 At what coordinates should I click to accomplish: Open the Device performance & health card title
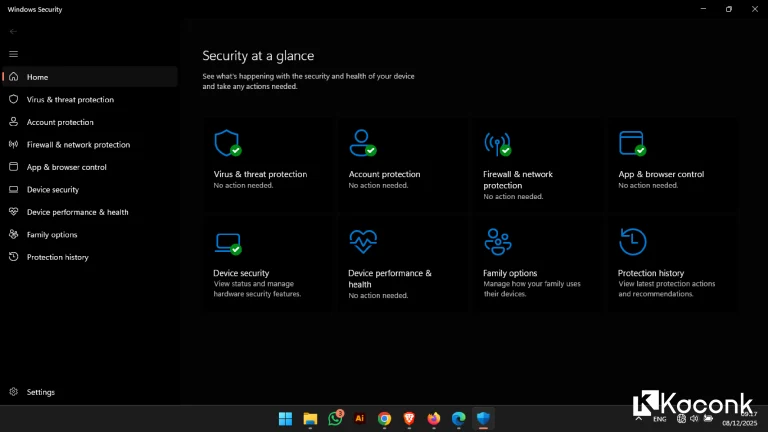click(390, 279)
